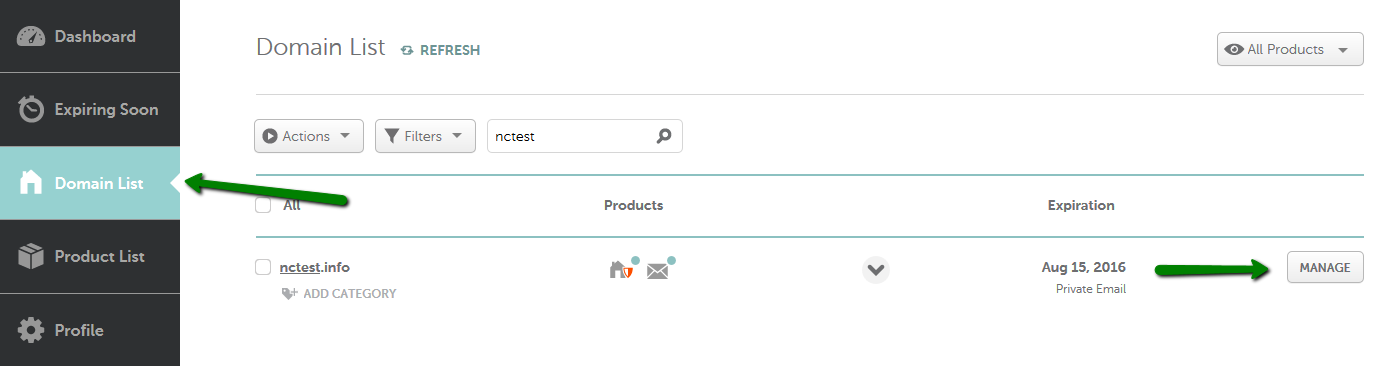Viewport: 1382px width, 366px height.
Task: Click the Domain List house icon
Action: click(31, 183)
